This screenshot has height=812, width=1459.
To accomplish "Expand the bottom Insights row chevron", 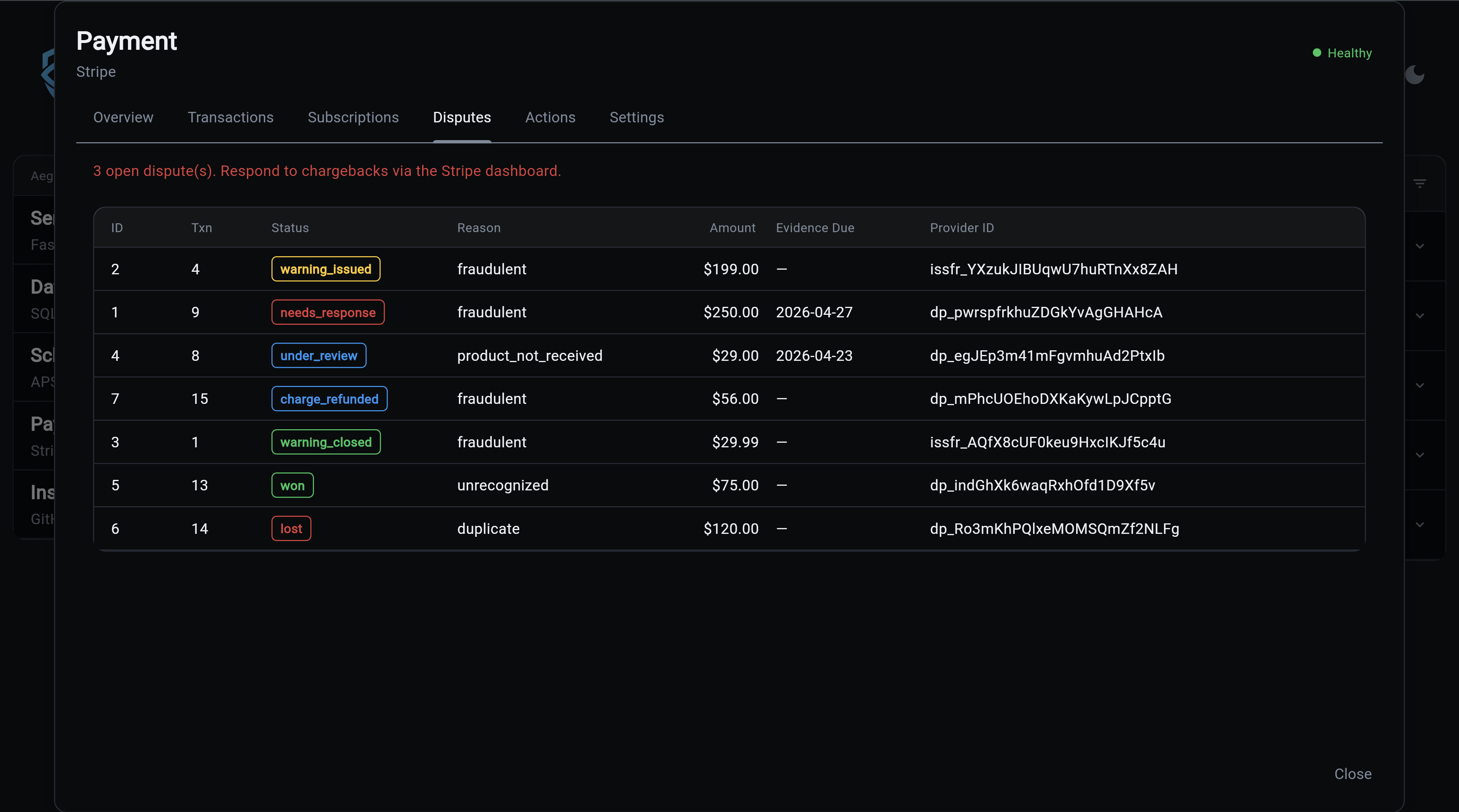I will point(1419,525).
